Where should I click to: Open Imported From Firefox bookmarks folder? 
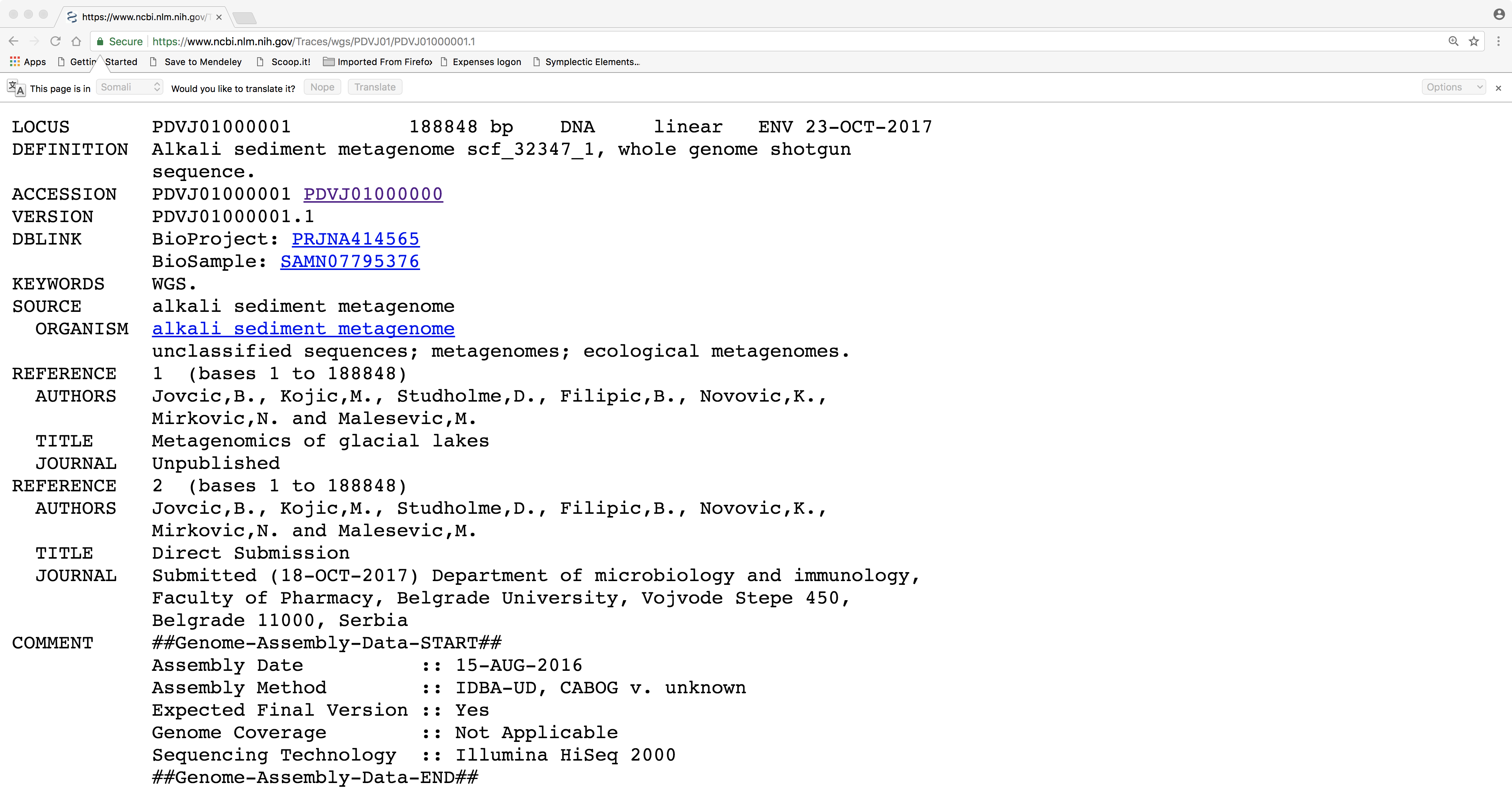click(x=378, y=62)
